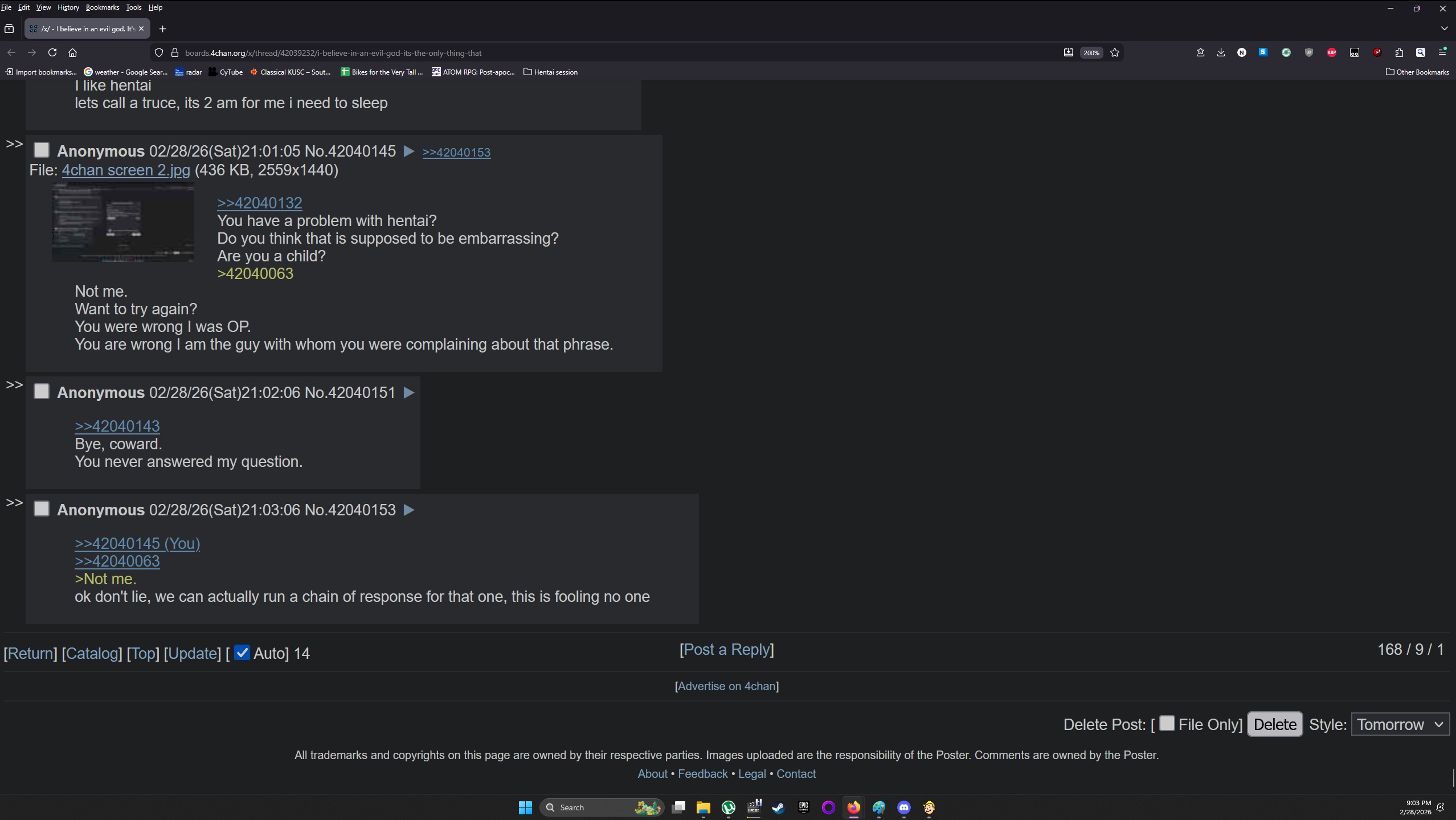Viewport: 1456px width, 820px height.
Task: Open the Style dropdown showing Tomorrow
Action: [1400, 724]
